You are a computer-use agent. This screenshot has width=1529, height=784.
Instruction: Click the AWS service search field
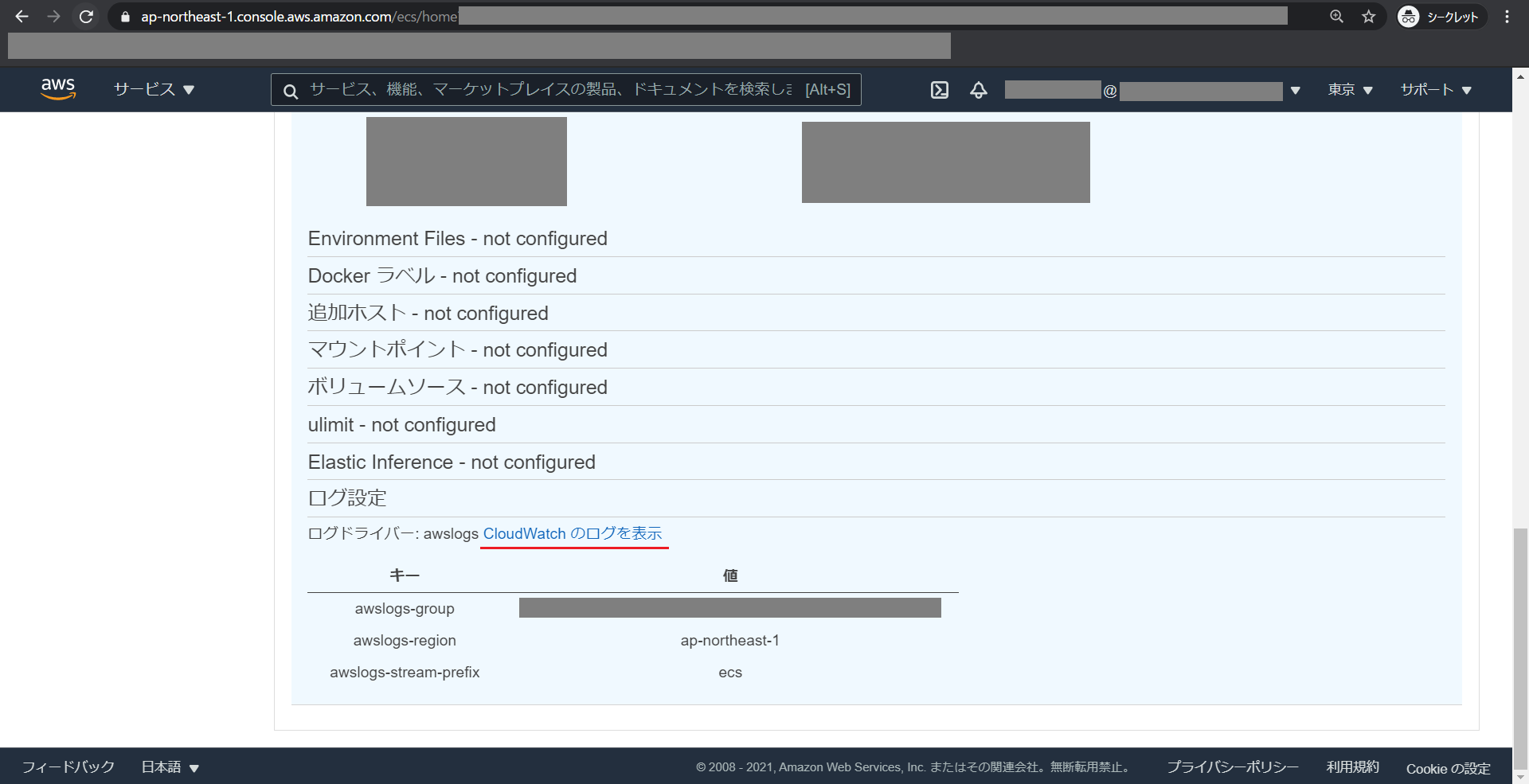(x=557, y=90)
